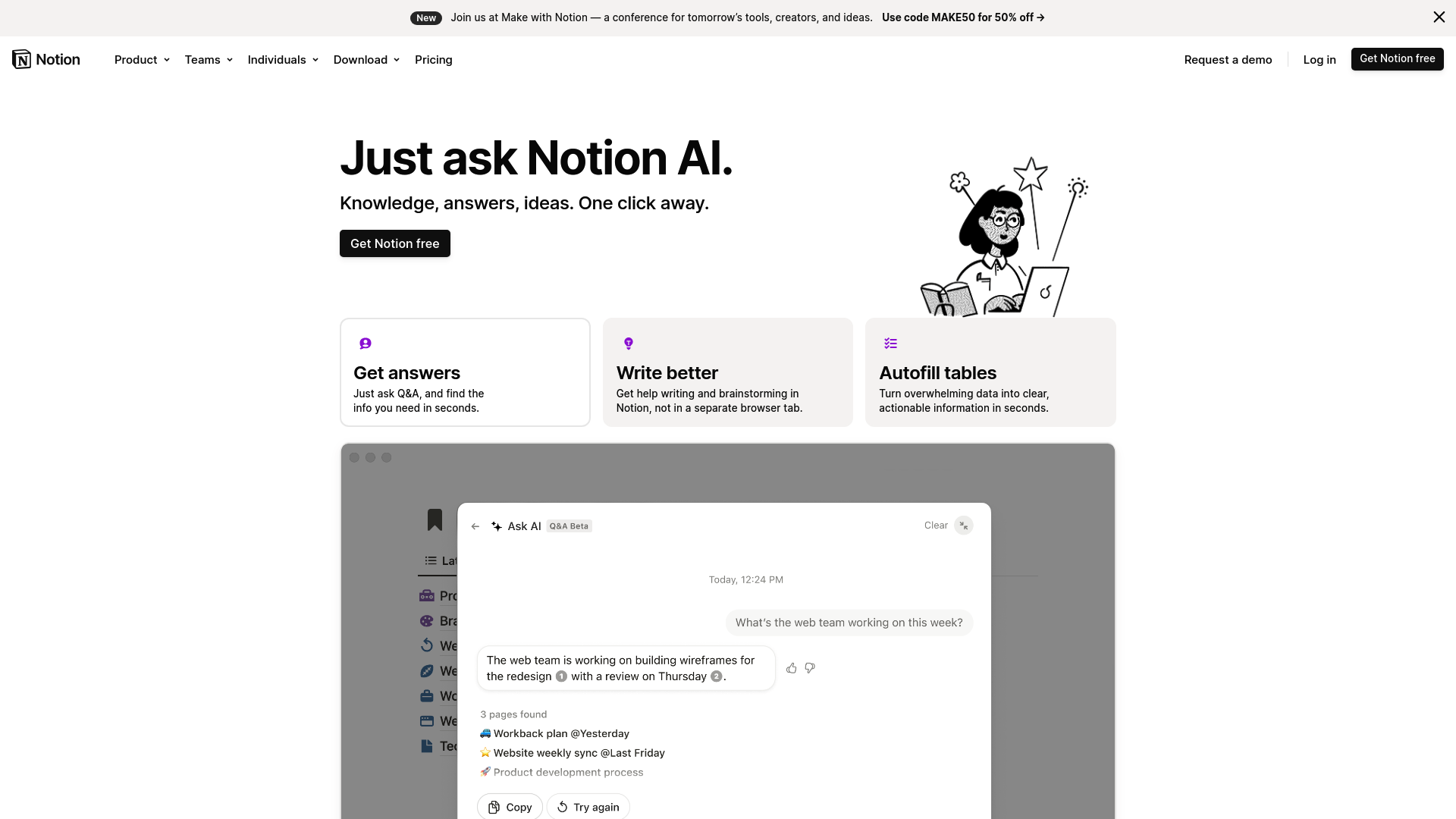Click Log in text link
1456x819 pixels.
click(x=1319, y=59)
